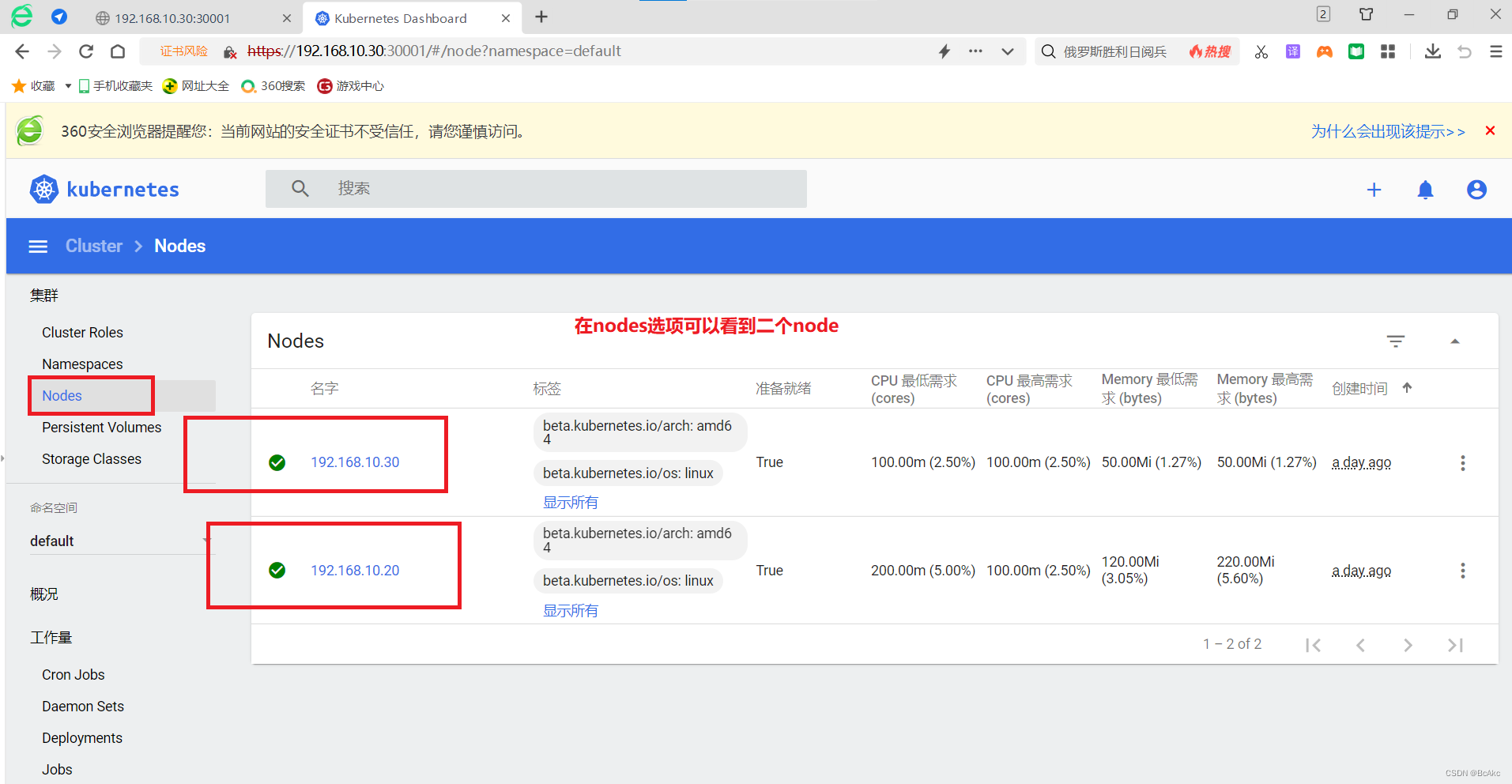The height and width of the screenshot is (784, 1512).
Task: Open Persistent Volumes in sidebar
Action: pyautogui.click(x=102, y=428)
